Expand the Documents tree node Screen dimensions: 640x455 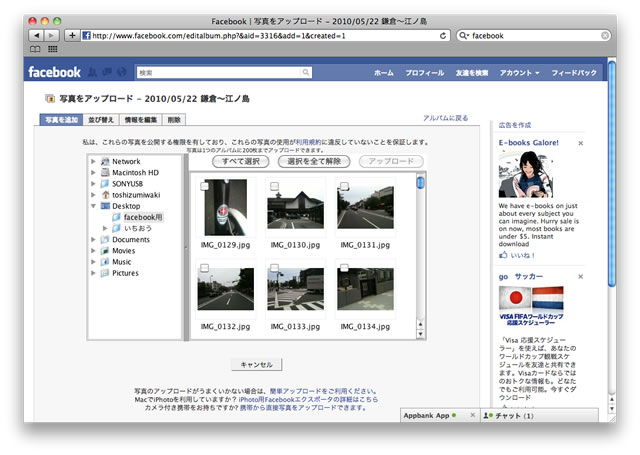click(x=93, y=240)
